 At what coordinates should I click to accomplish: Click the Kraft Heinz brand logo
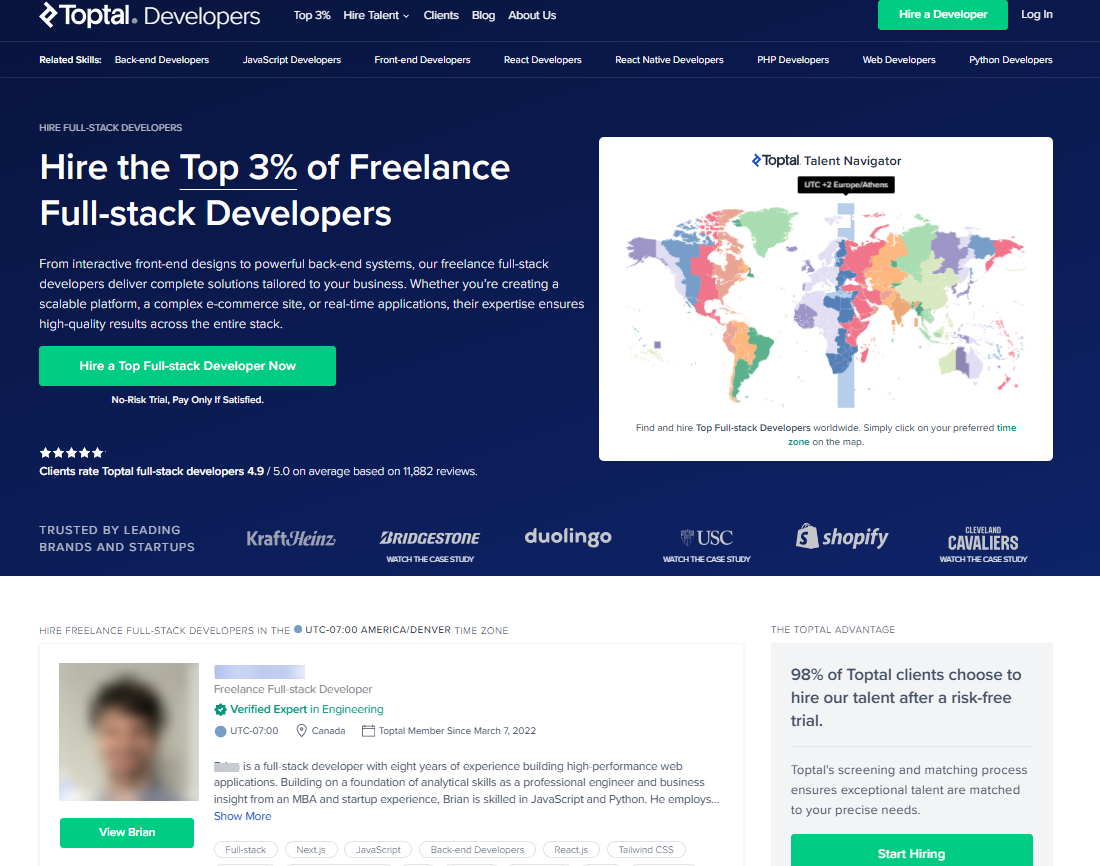point(291,539)
